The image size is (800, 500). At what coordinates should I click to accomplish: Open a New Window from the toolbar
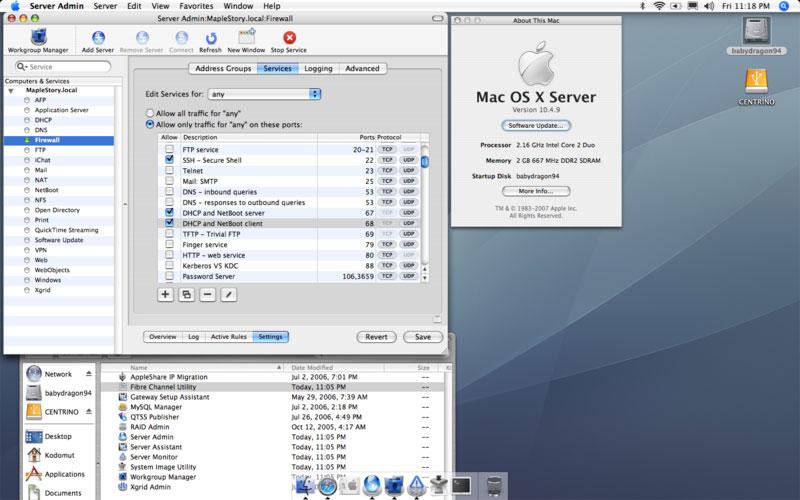pos(246,41)
